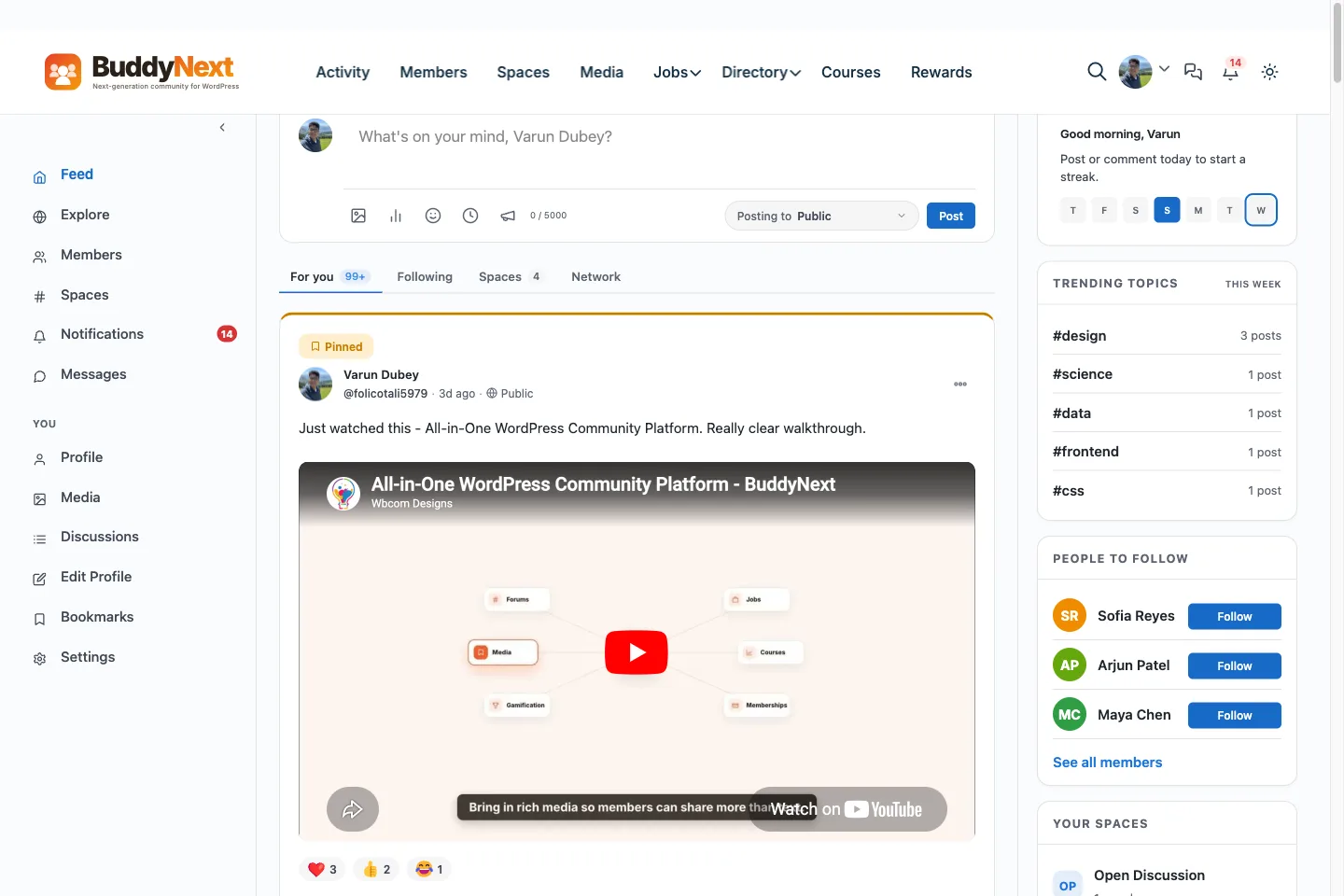
Task: Click the video share arrow icon
Action: (353, 809)
